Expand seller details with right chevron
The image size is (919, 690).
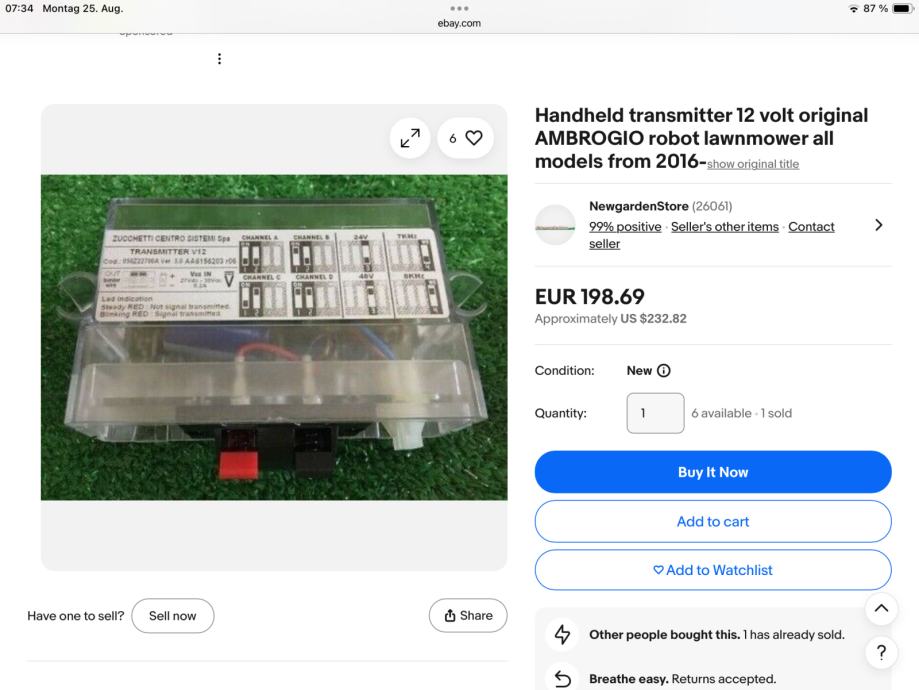[878, 225]
